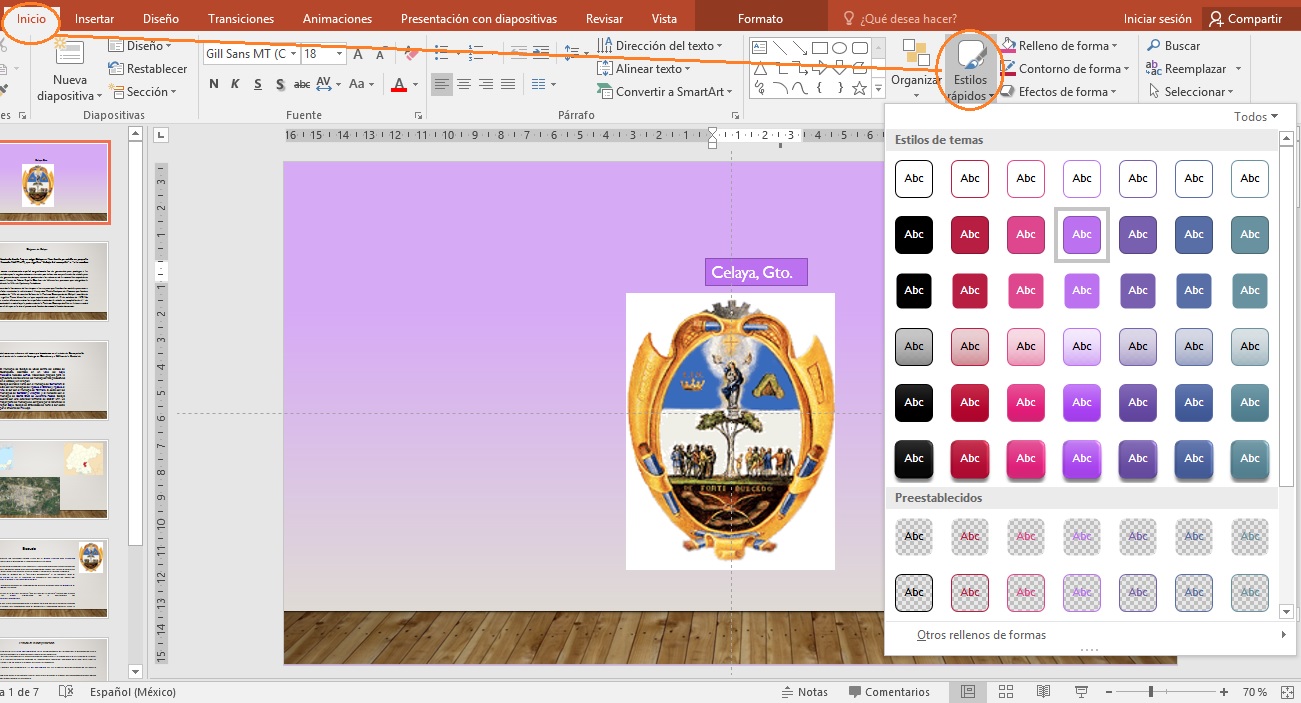Open the Todos filter dropdown in gallery

(x=1256, y=117)
